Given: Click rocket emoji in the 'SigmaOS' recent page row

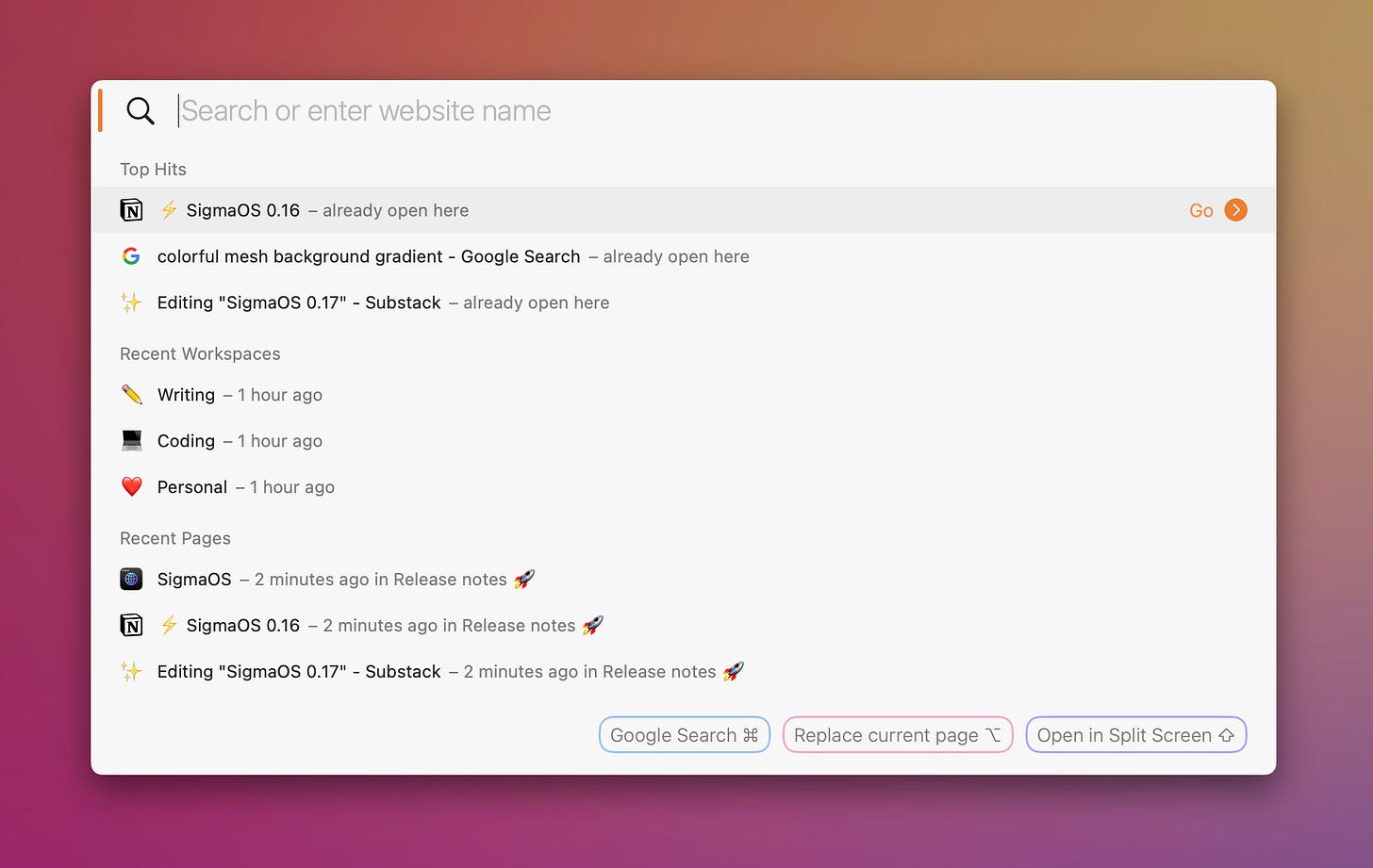Looking at the screenshot, I should [x=524, y=579].
